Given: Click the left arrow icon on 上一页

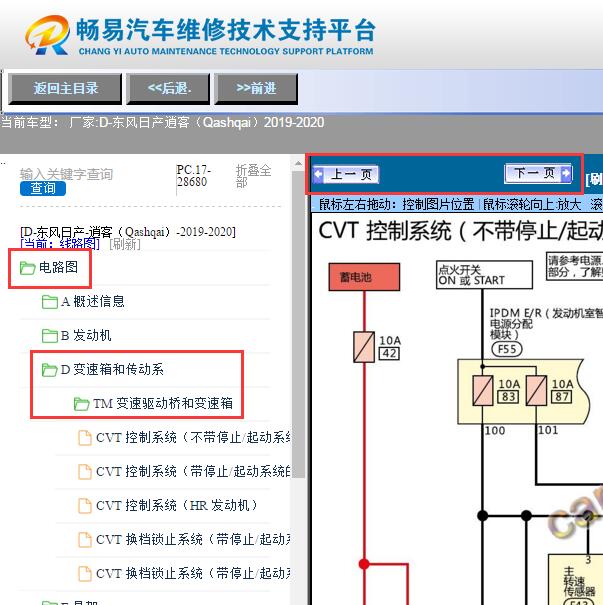Looking at the screenshot, I should click(318, 174).
